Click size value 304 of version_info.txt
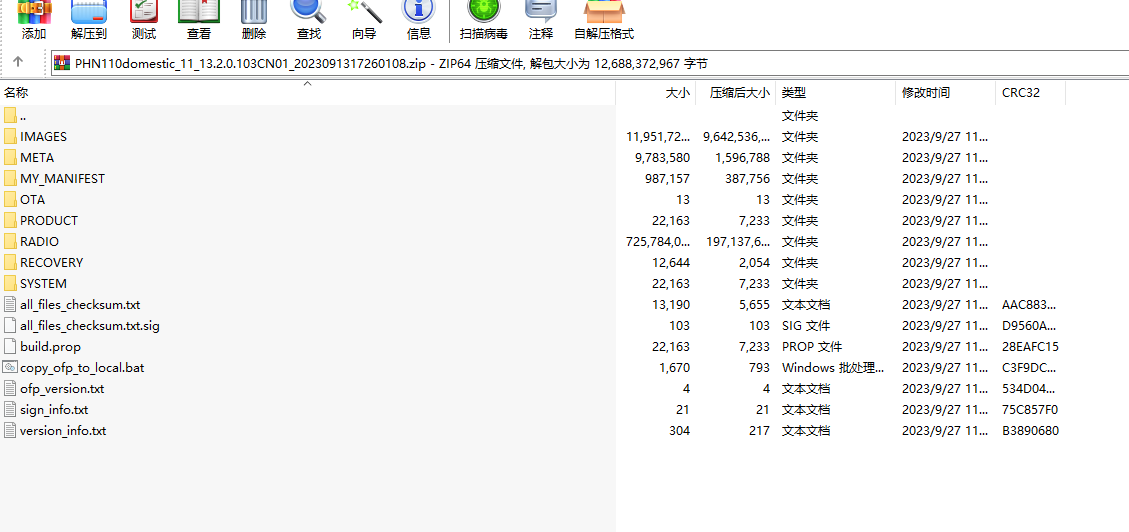Screen dimensions: 1129x532 point(679,430)
